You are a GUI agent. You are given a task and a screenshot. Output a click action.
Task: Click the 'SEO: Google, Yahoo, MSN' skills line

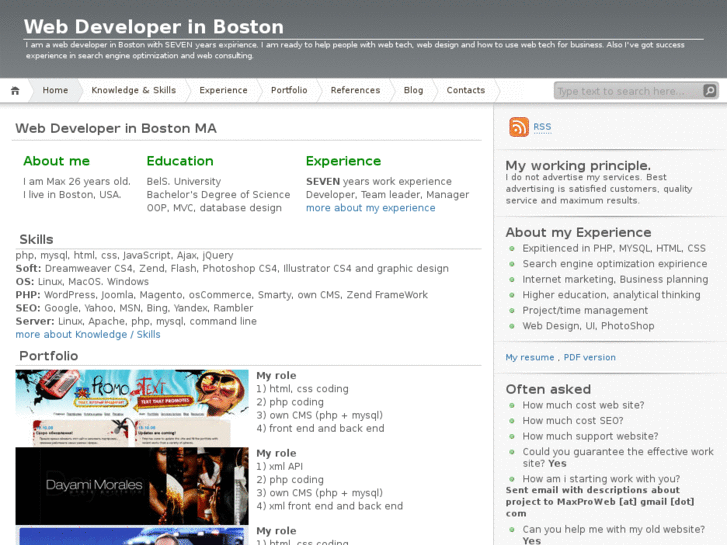pyautogui.click(x=134, y=308)
